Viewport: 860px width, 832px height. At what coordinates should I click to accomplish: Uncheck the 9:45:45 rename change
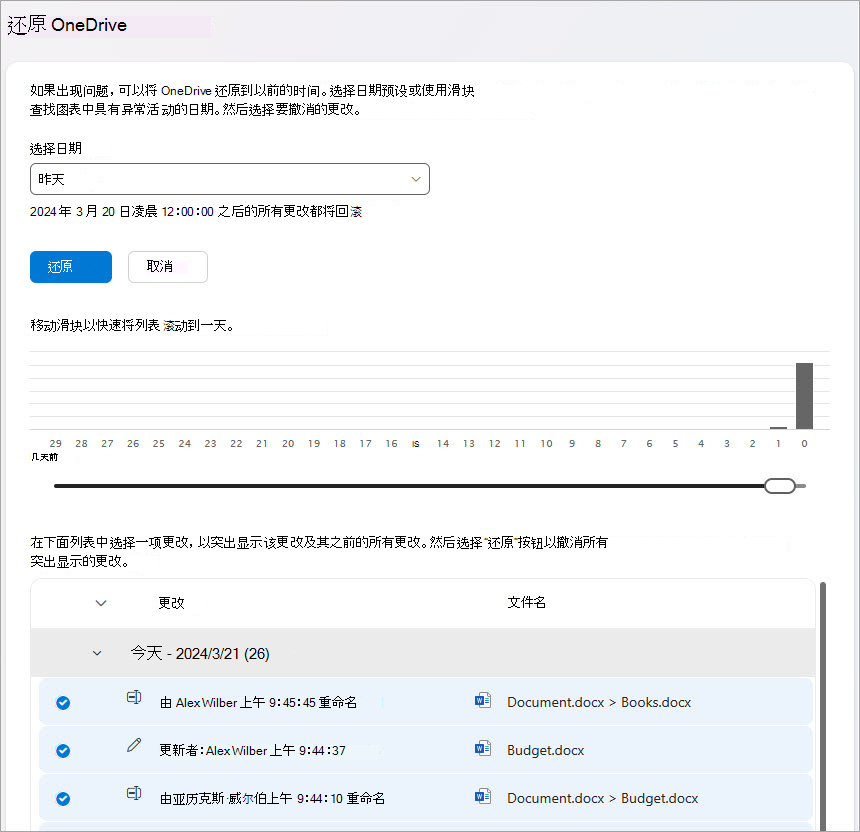63,703
